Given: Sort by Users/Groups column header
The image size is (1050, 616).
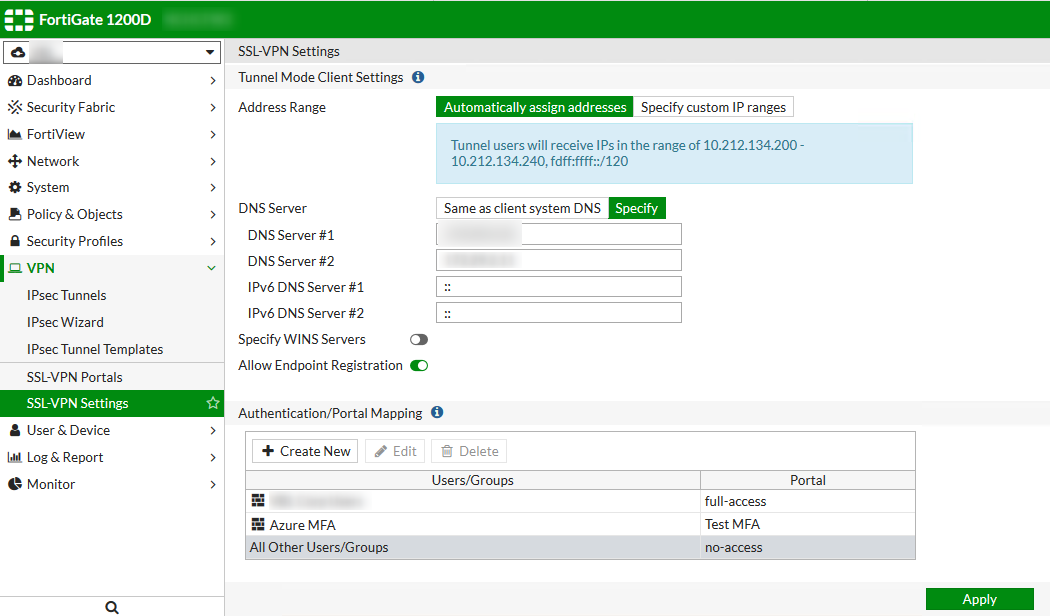Looking at the screenshot, I should (473, 480).
